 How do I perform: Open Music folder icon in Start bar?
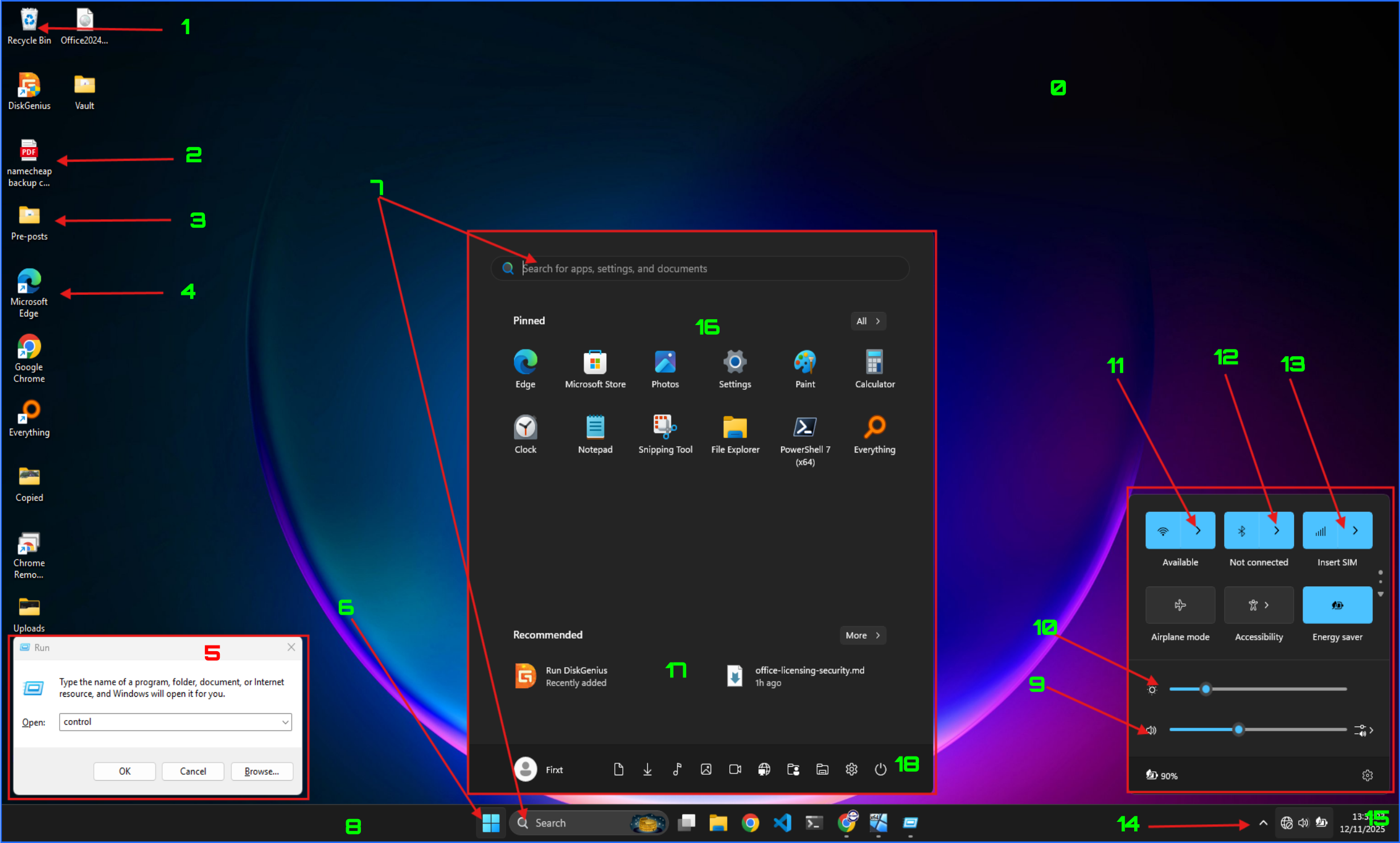677,770
